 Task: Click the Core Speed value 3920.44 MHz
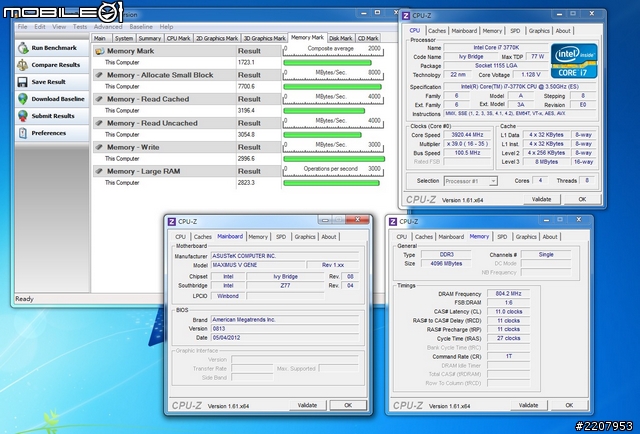pos(467,135)
